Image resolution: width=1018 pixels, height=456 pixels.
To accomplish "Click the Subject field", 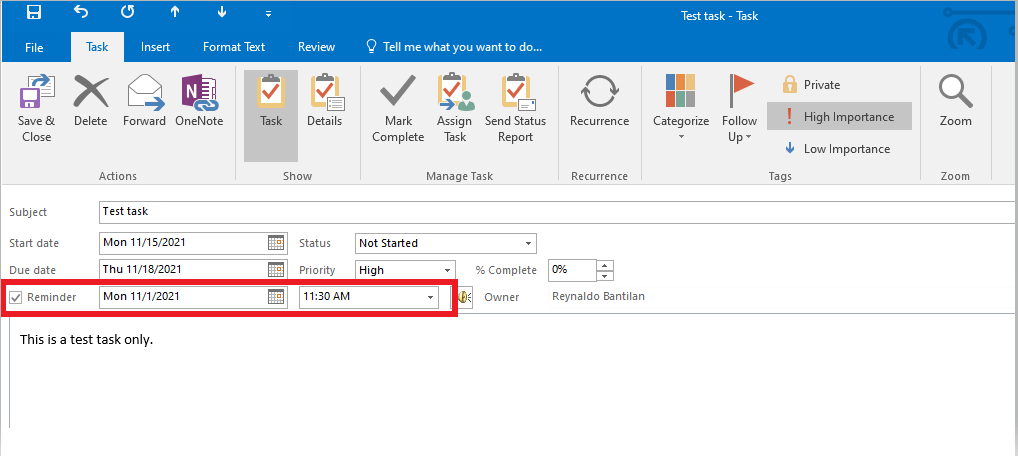I will 558,212.
